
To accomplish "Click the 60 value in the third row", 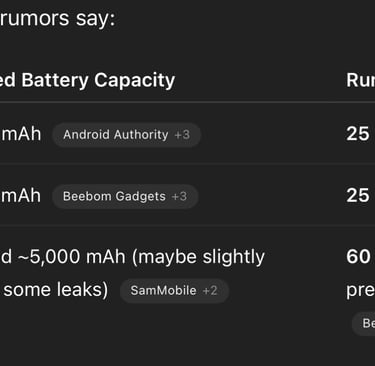I will 358,257.
